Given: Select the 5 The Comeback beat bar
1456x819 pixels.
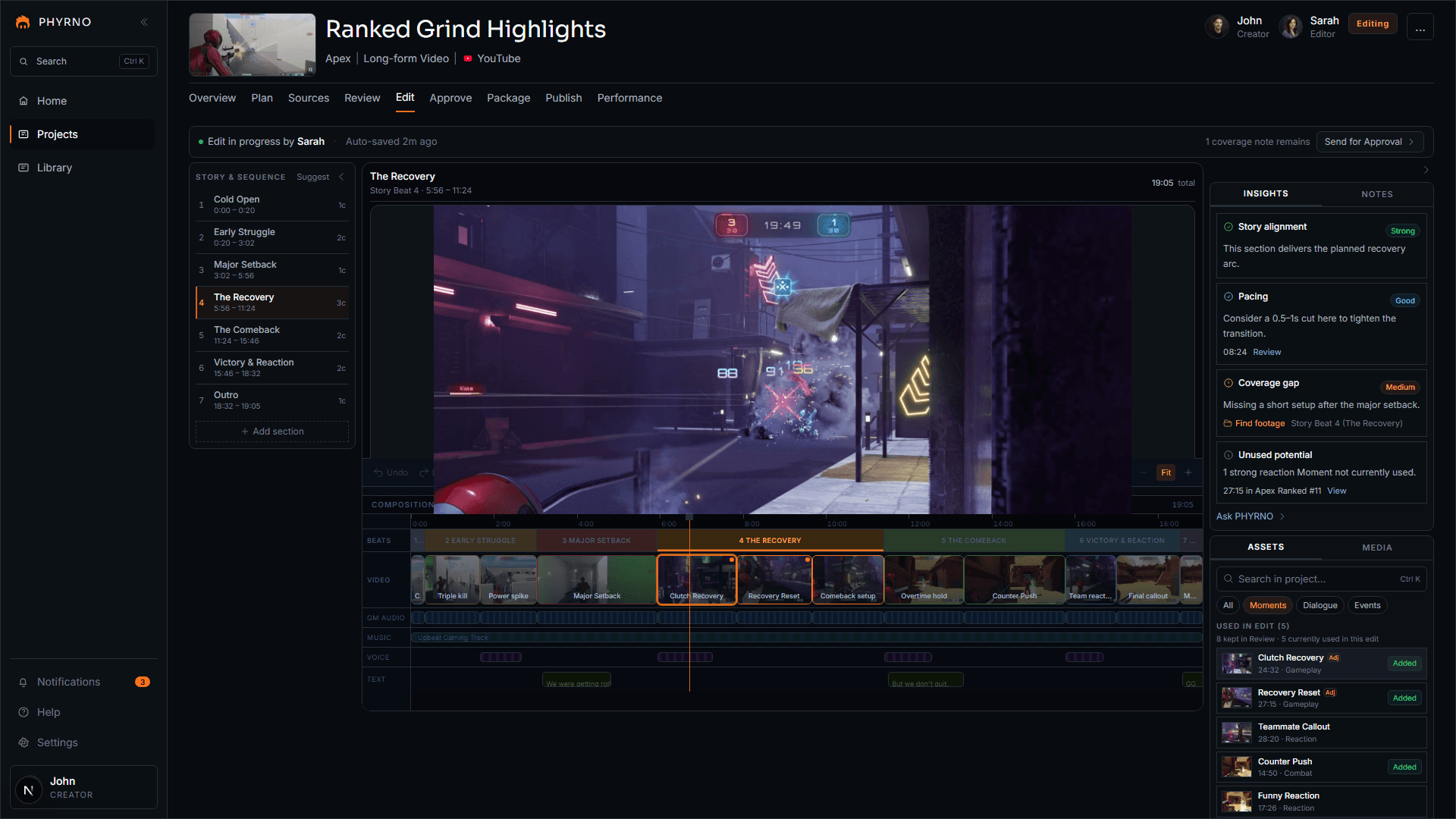Looking at the screenshot, I should pos(974,541).
